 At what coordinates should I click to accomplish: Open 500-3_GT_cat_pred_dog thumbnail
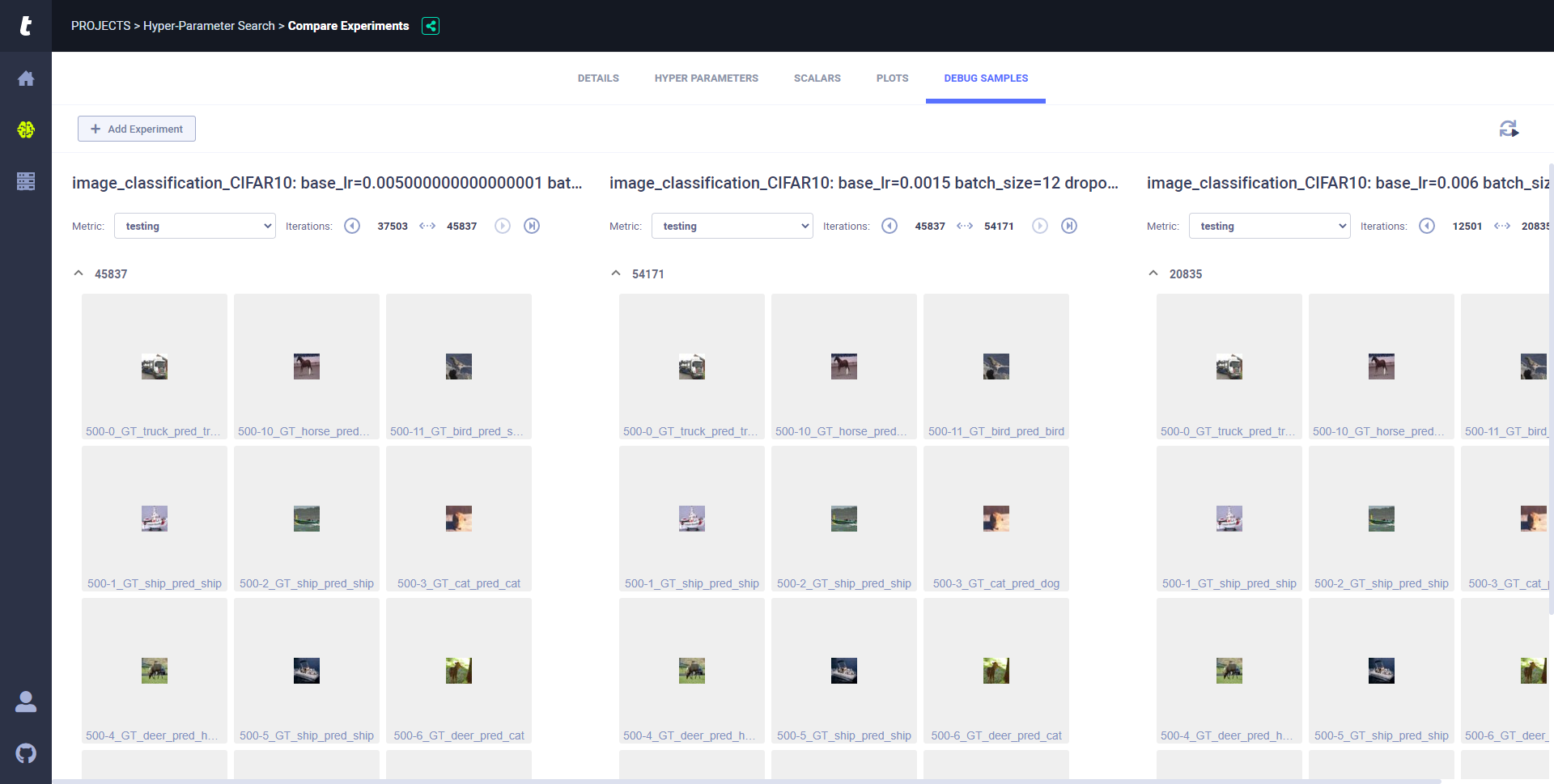click(x=996, y=519)
